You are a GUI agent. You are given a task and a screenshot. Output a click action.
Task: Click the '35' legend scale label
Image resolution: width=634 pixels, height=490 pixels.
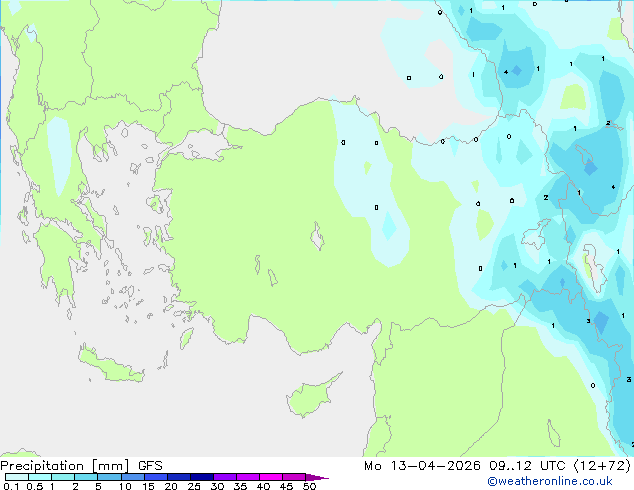point(241,486)
